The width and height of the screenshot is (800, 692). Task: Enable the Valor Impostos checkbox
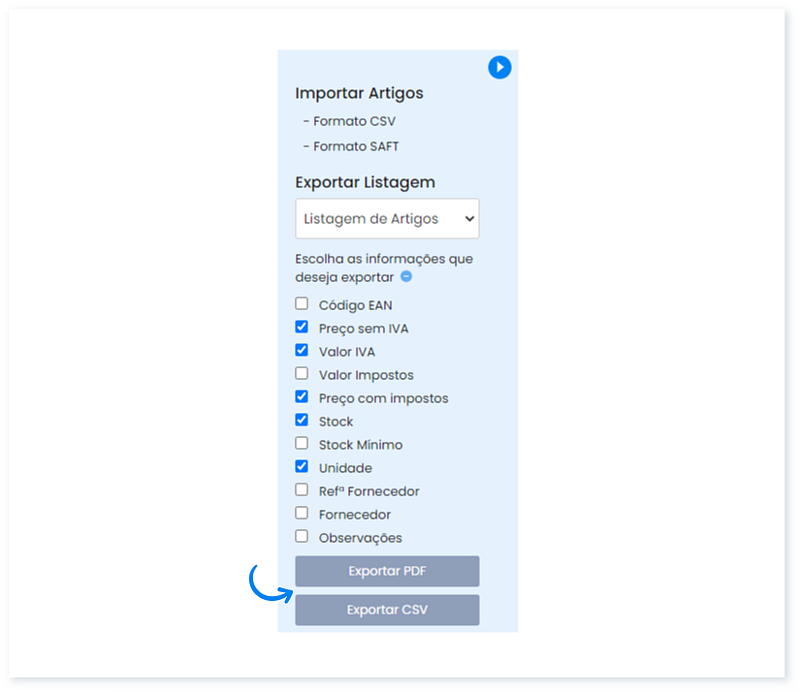[302, 374]
